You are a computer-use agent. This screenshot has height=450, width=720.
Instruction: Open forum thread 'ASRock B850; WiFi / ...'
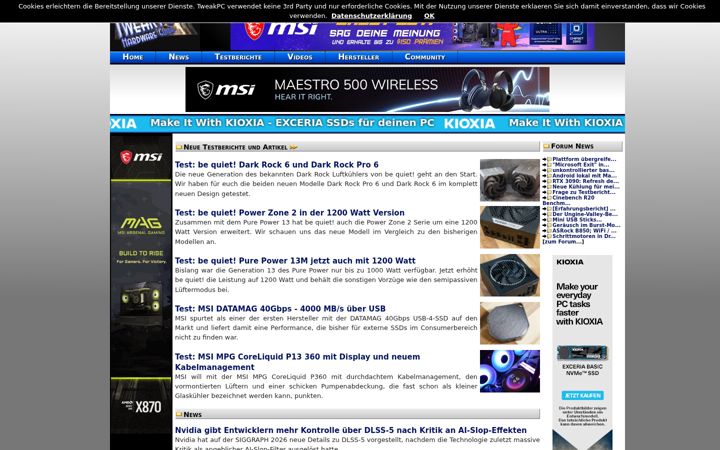point(584,231)
